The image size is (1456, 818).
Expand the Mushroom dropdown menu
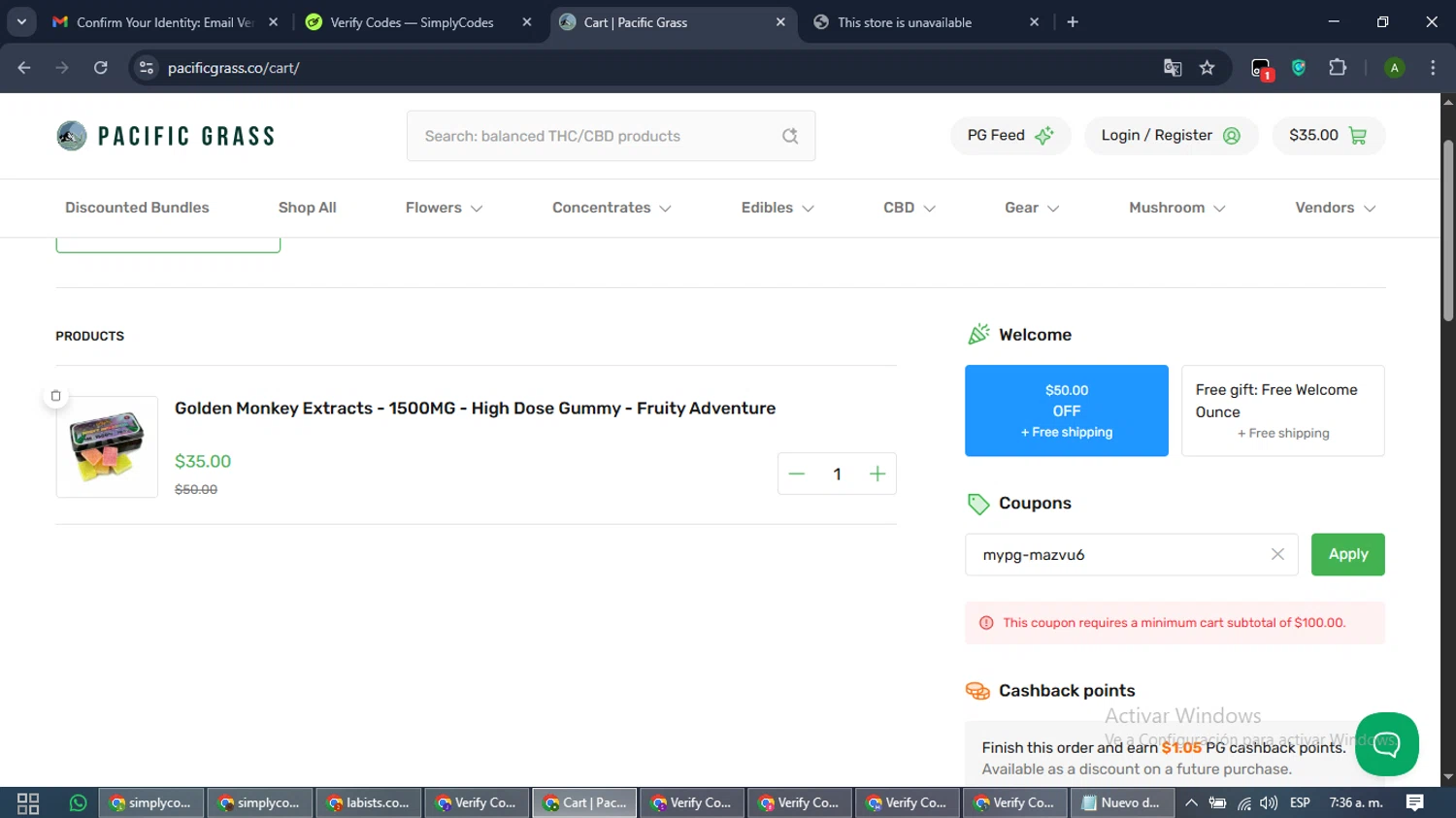(x=1177, y=208)
